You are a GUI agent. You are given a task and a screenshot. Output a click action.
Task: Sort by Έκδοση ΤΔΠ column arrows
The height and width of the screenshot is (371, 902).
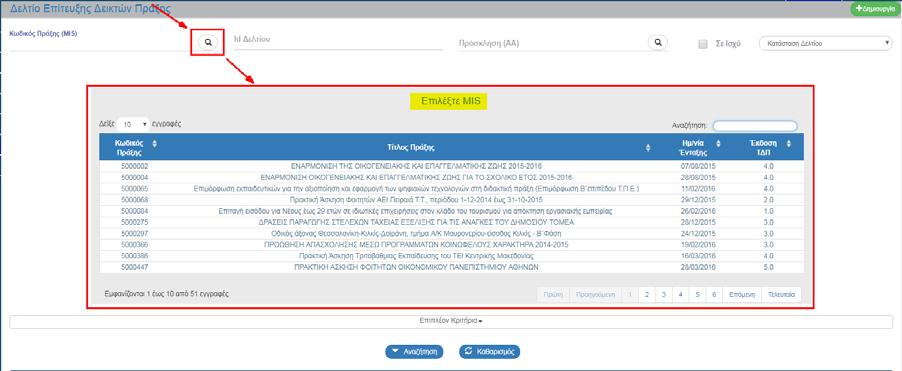(788, 143)
